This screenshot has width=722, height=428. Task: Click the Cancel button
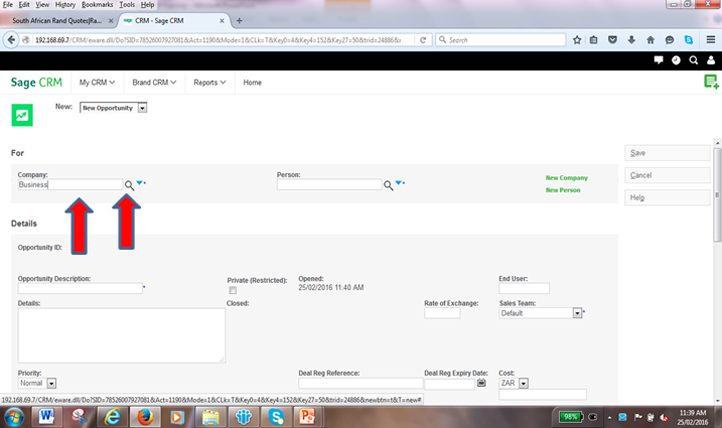667,175
